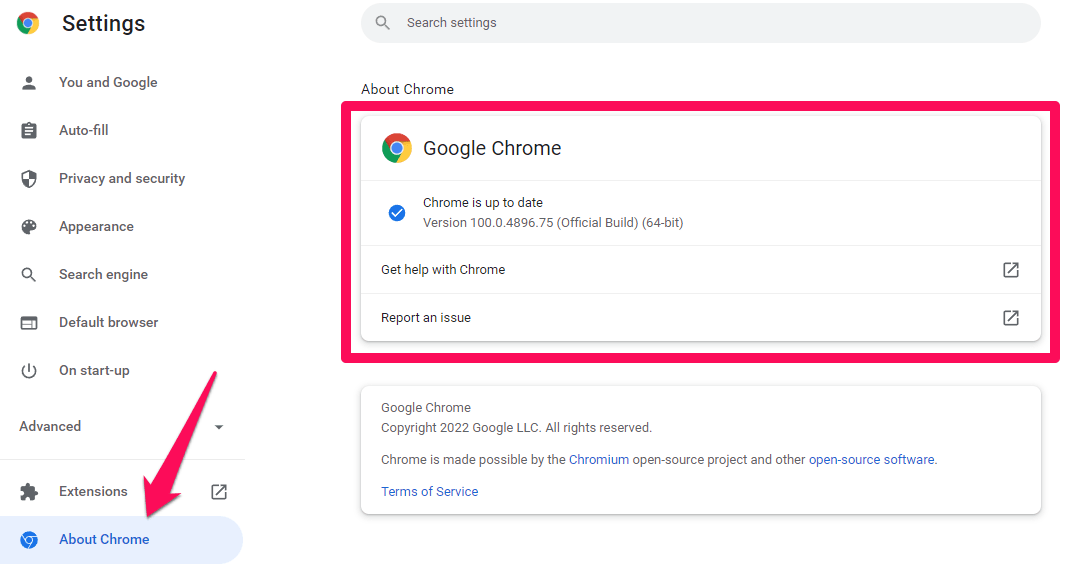Open Privacy and security shield icon
This screenshot has height=576, width=1080.
(x=31, y=178)
